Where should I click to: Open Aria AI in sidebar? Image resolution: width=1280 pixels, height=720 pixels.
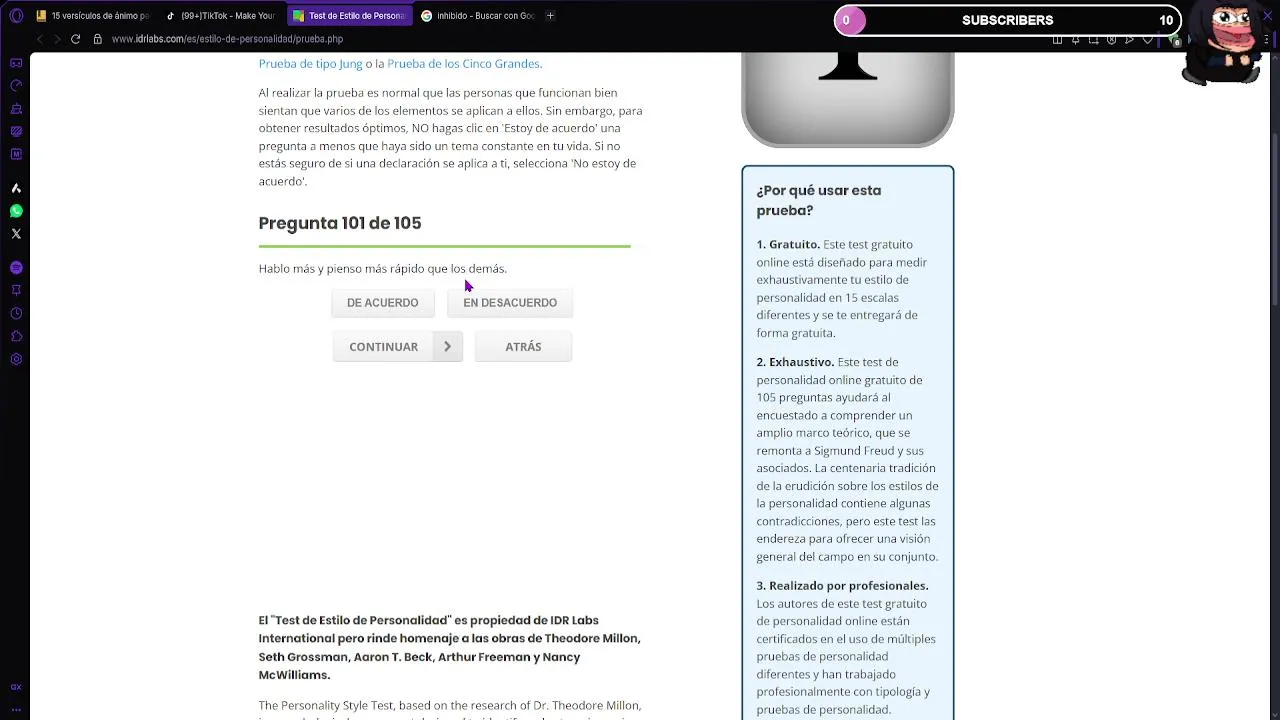tap(16, 188)
